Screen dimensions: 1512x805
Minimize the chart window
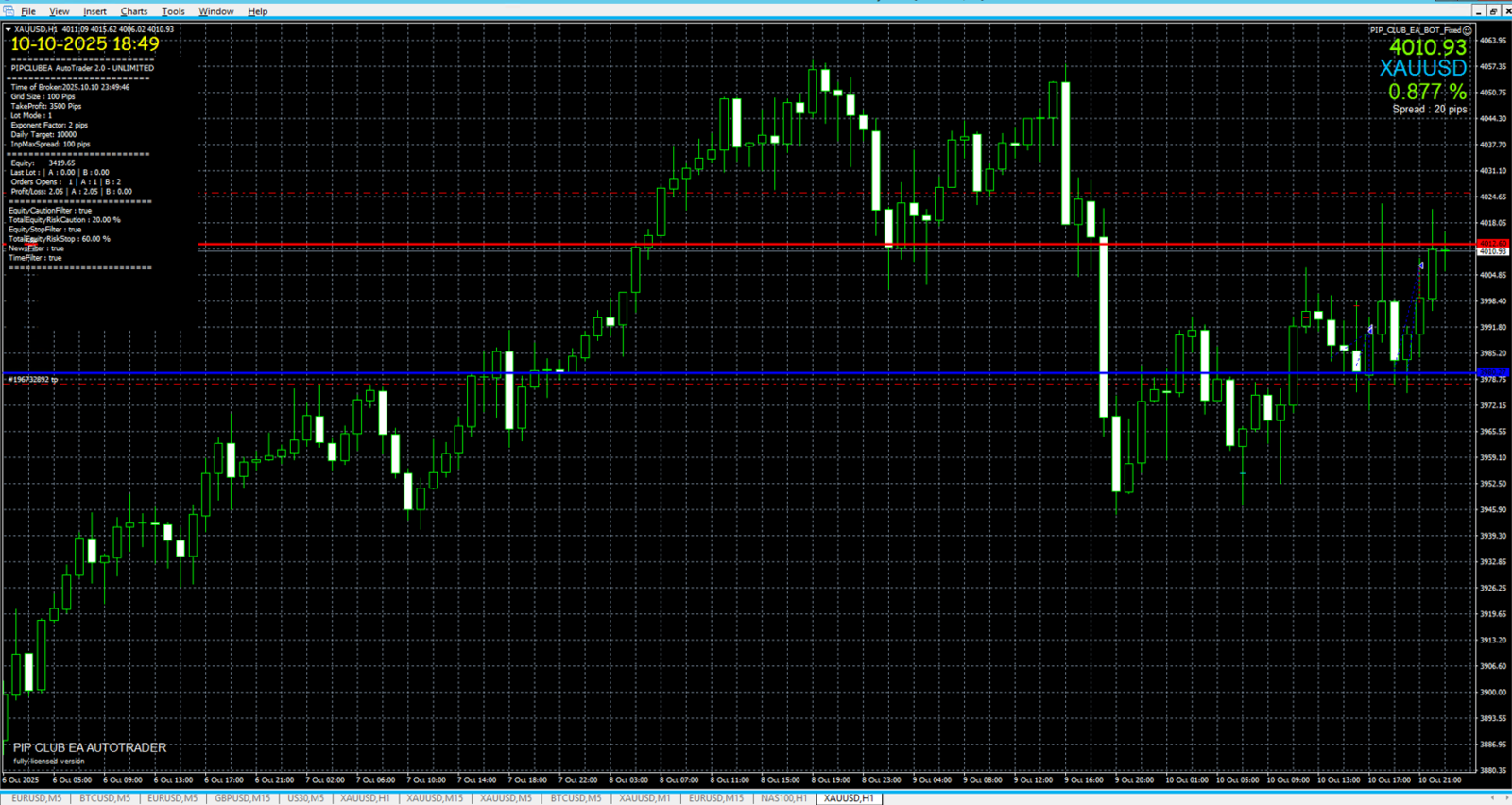[x=1479, y=11]
